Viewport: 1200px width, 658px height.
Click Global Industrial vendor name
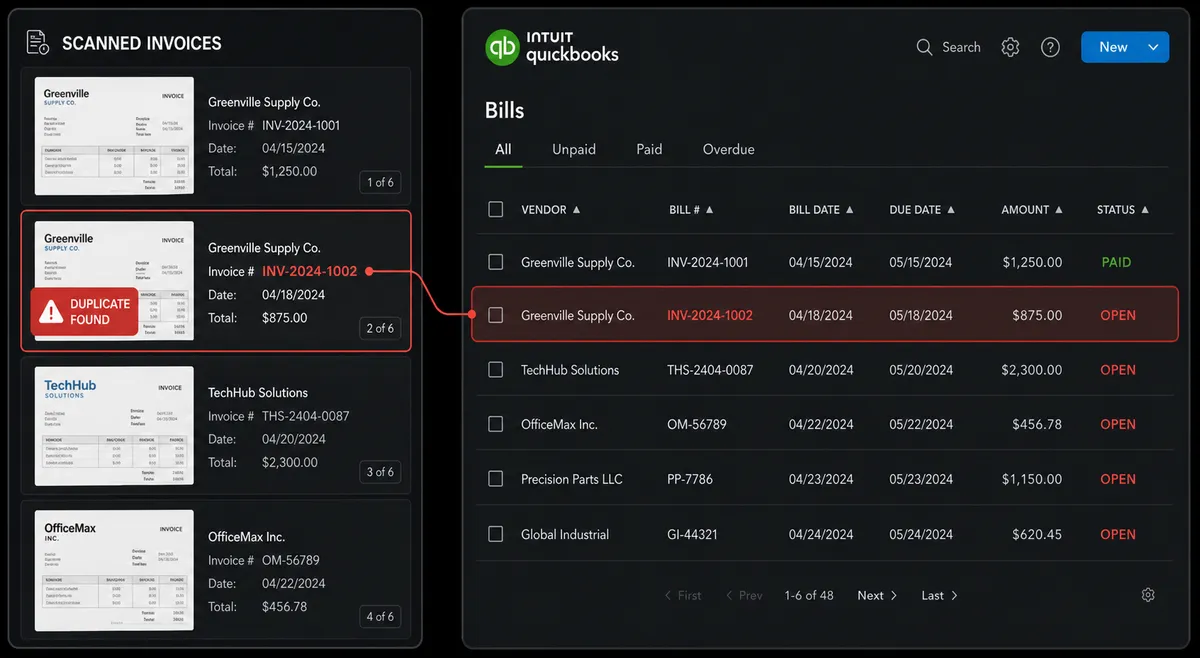pos(565,534)
